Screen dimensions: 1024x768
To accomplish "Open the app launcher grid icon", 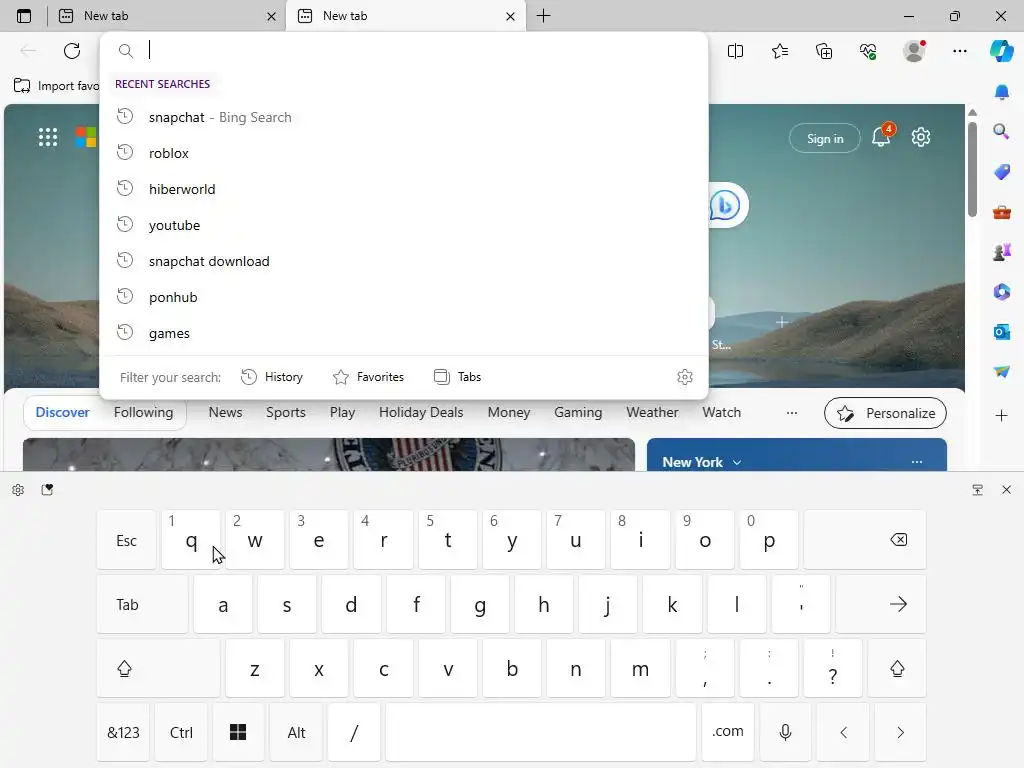I will [48, 137].
